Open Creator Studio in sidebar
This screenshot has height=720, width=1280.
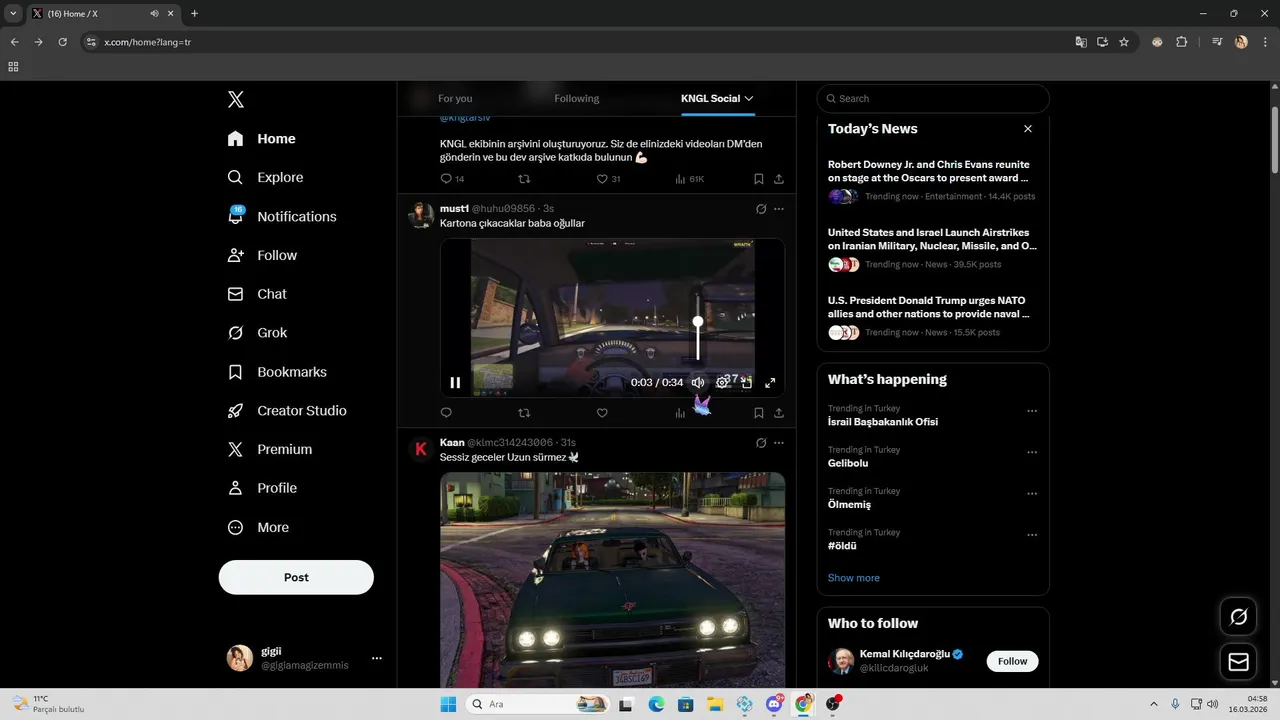click(287, 411)
